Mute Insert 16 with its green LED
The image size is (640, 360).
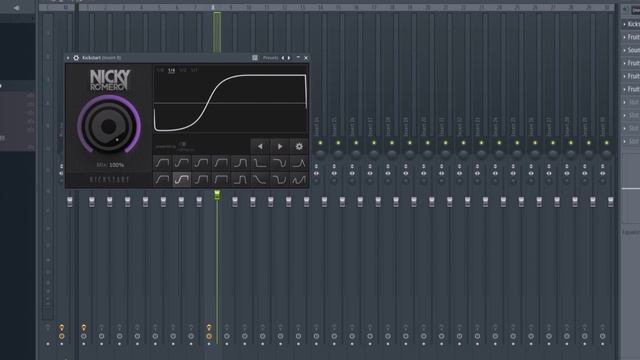(x=356, y=143)
